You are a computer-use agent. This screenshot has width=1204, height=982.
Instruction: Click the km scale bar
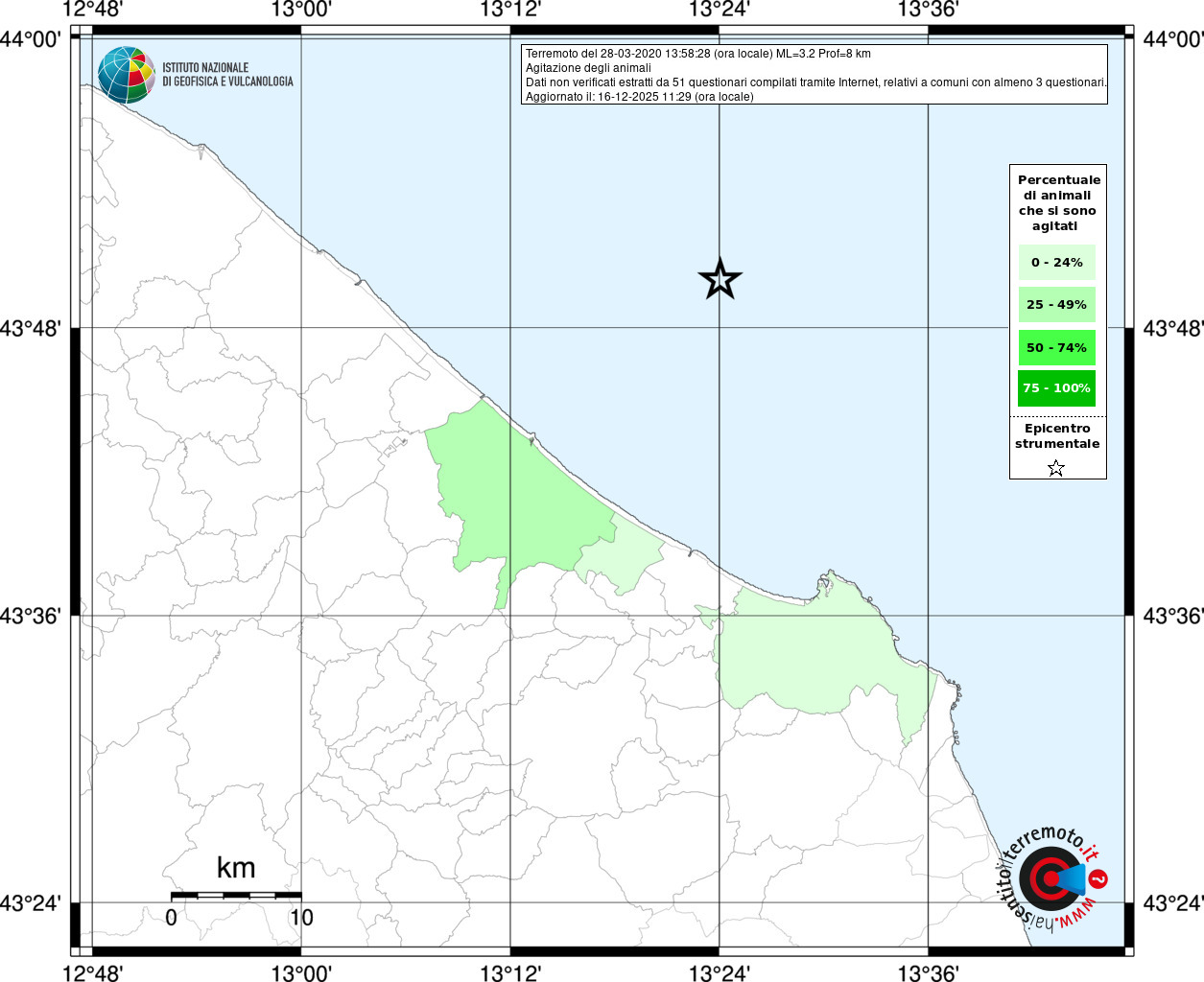[236, 895]
